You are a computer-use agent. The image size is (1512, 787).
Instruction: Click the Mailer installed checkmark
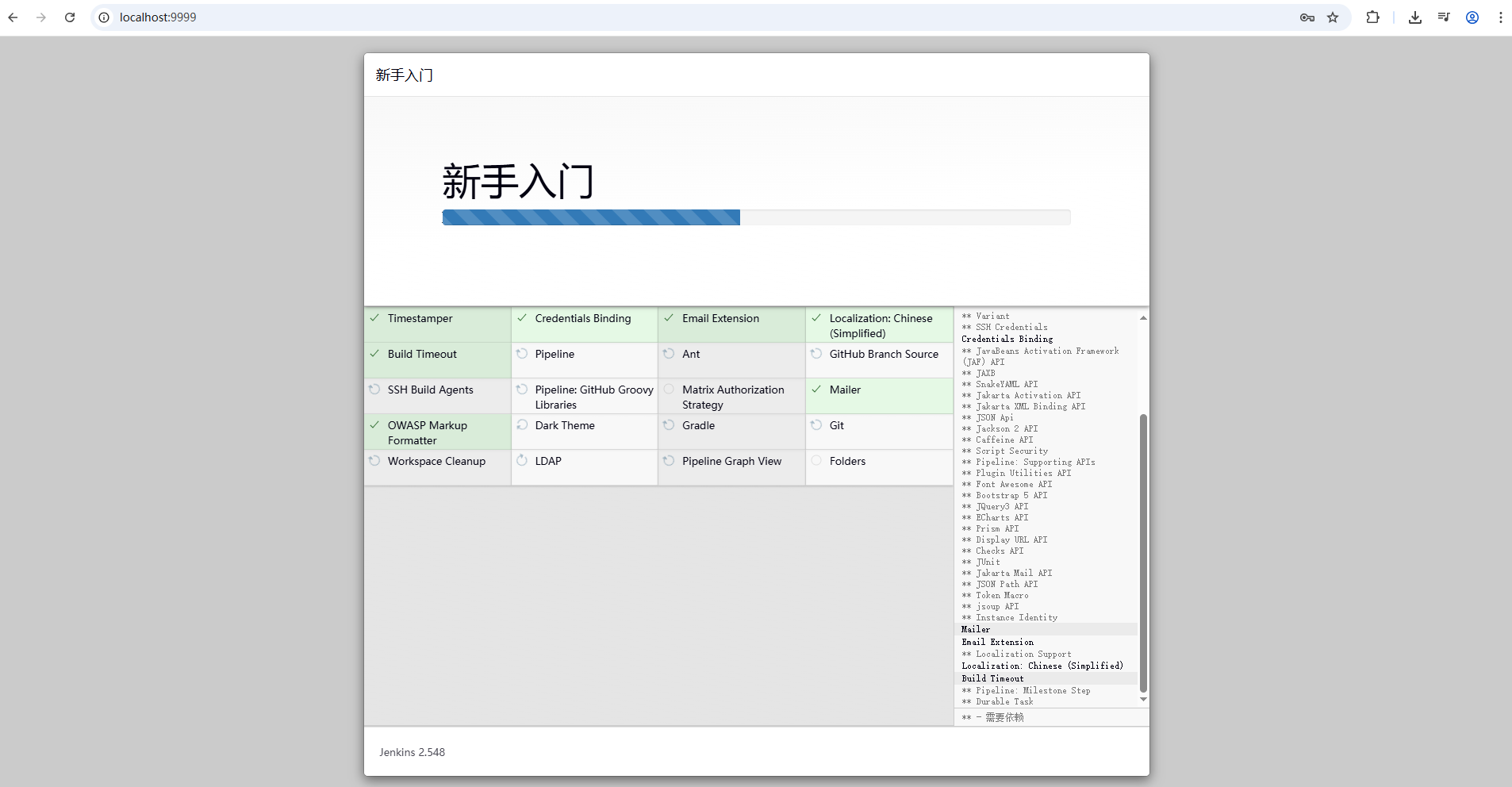(x=816, y=390)
